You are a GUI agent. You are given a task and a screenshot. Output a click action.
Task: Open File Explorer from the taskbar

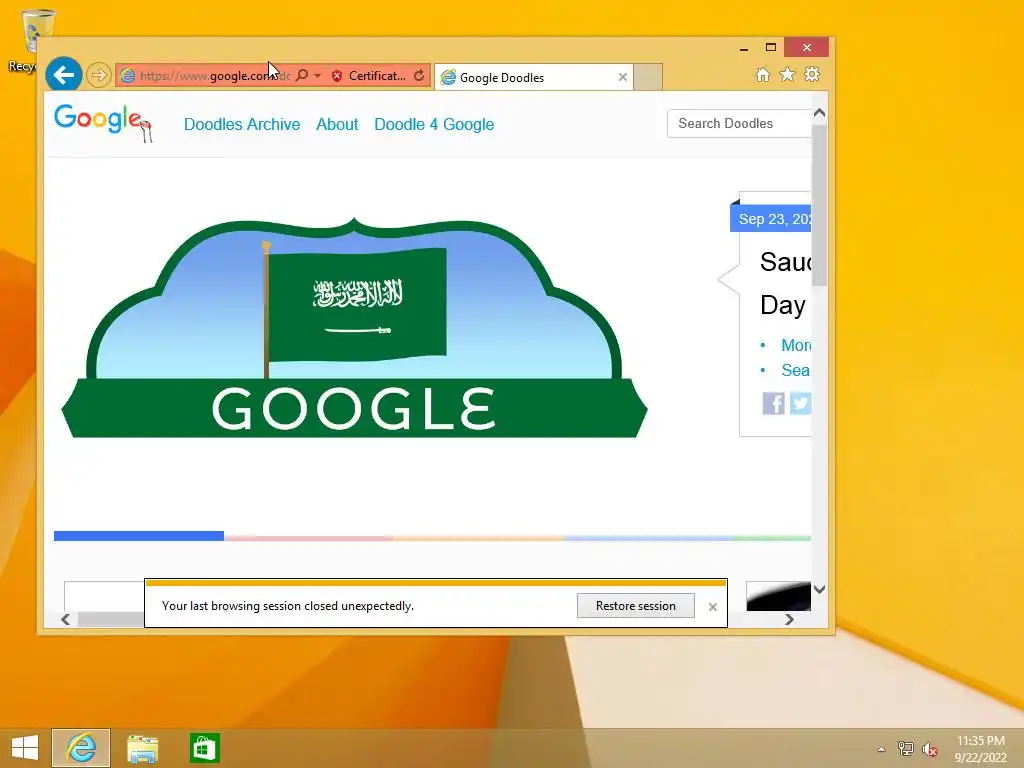pos(142,748)
